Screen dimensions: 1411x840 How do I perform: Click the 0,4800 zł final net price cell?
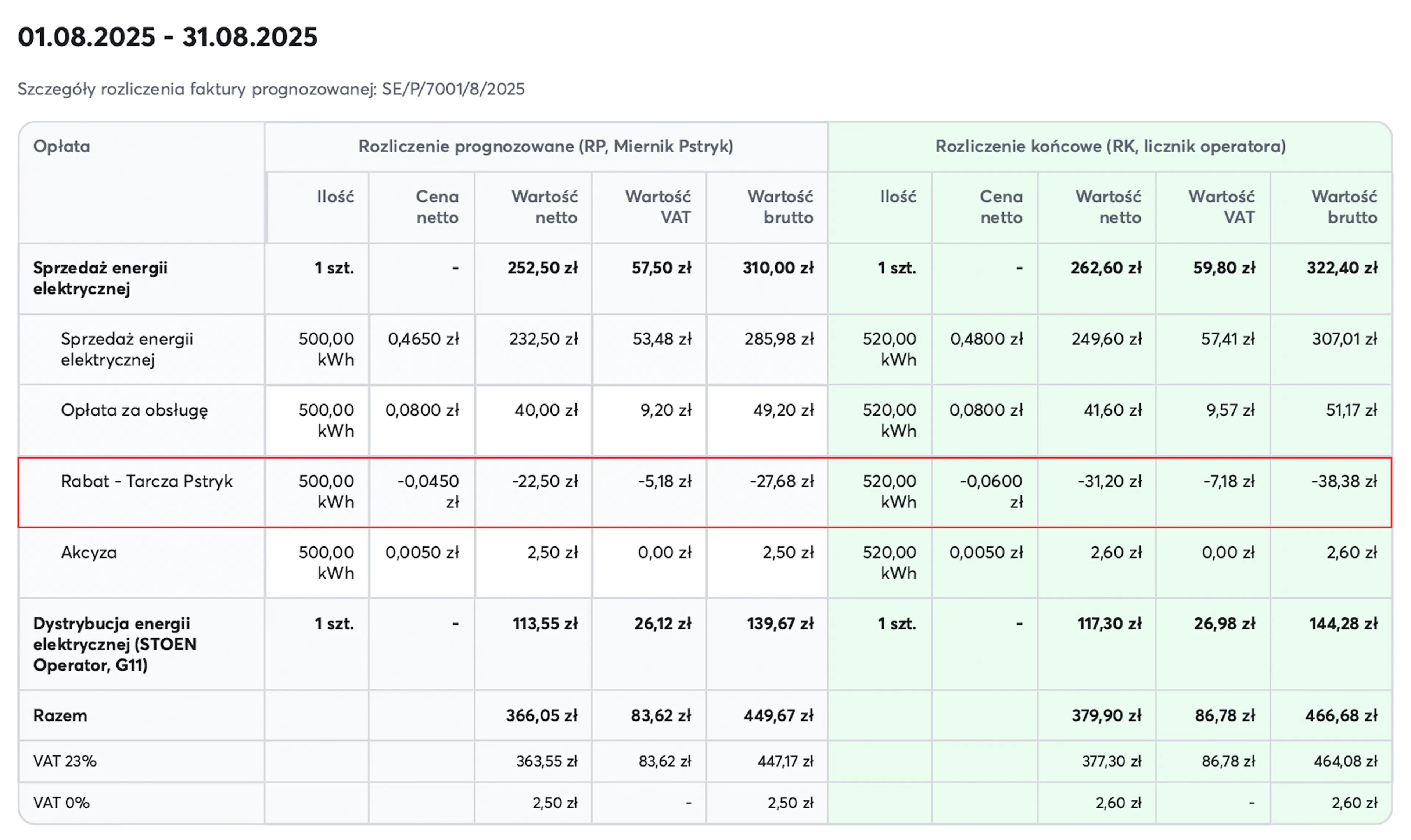click(x=986, y=339)
